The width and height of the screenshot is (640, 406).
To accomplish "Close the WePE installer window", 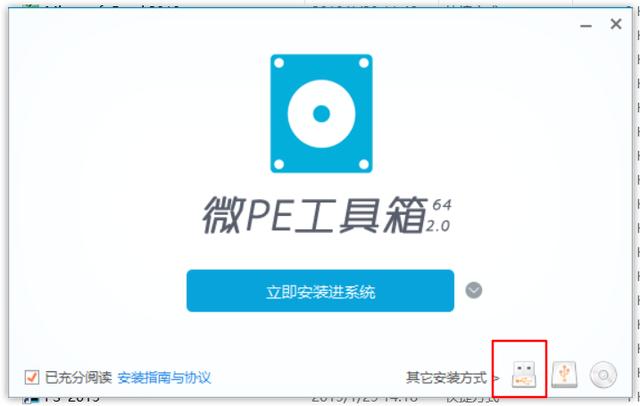I will coord(616,24).
